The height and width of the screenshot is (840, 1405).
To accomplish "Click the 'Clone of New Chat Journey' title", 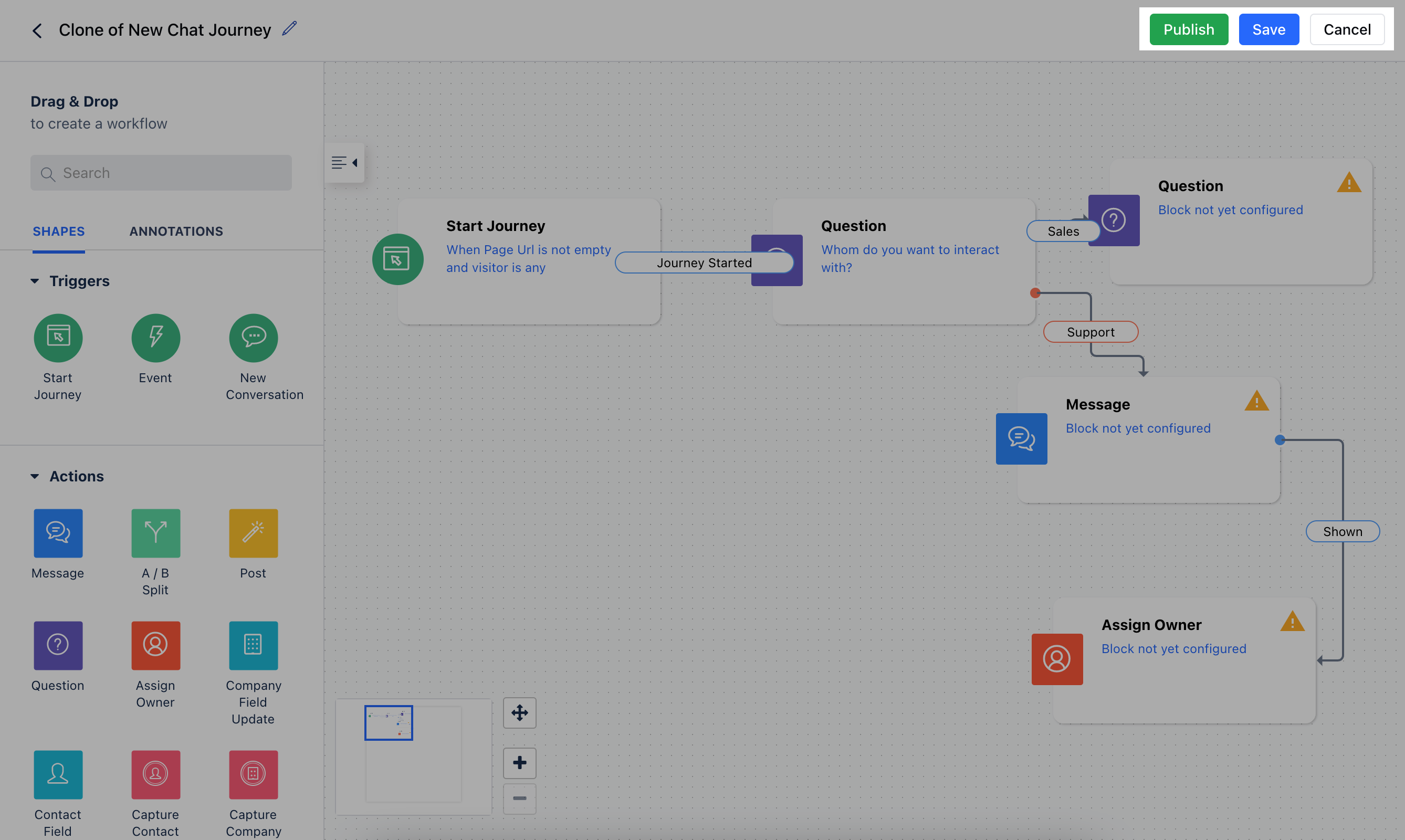I will coord(165,30).
